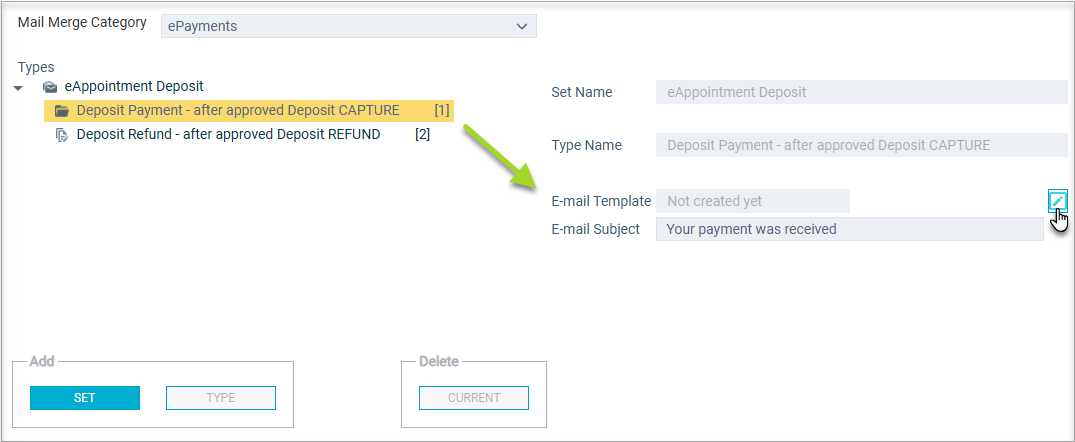The height and width of the screenshot is (442, 1075).
Task: Collapse the eAppointment Deposit tree node
Action: tap(19, 88)
